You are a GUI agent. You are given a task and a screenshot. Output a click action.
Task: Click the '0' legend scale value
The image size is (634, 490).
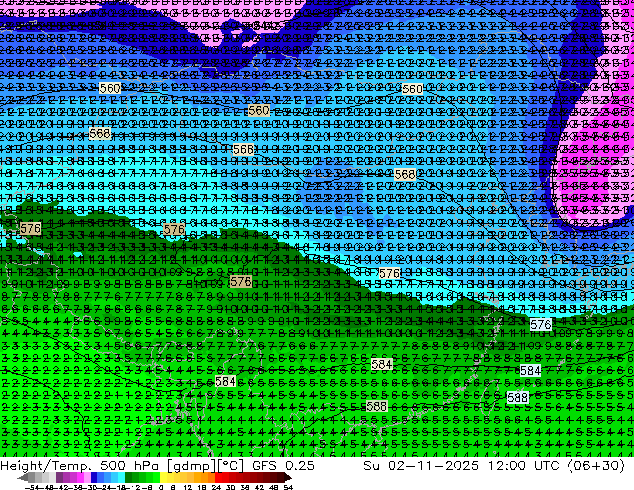[x=161, y=487]
